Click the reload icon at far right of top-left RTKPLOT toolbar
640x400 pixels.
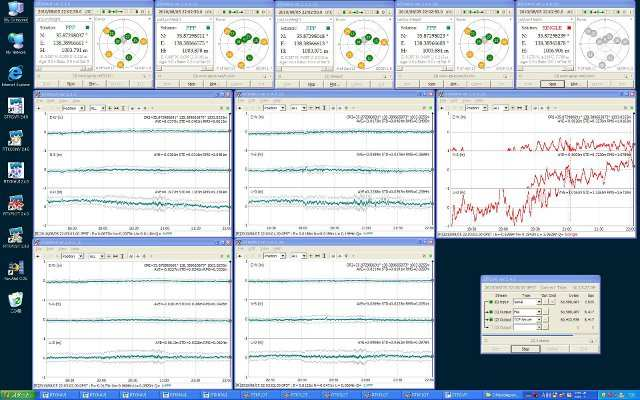228,108
